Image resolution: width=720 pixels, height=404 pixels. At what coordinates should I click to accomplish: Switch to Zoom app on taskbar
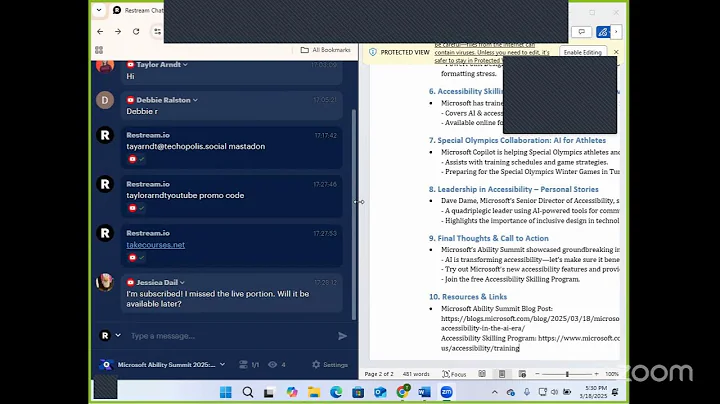point(446,392)
